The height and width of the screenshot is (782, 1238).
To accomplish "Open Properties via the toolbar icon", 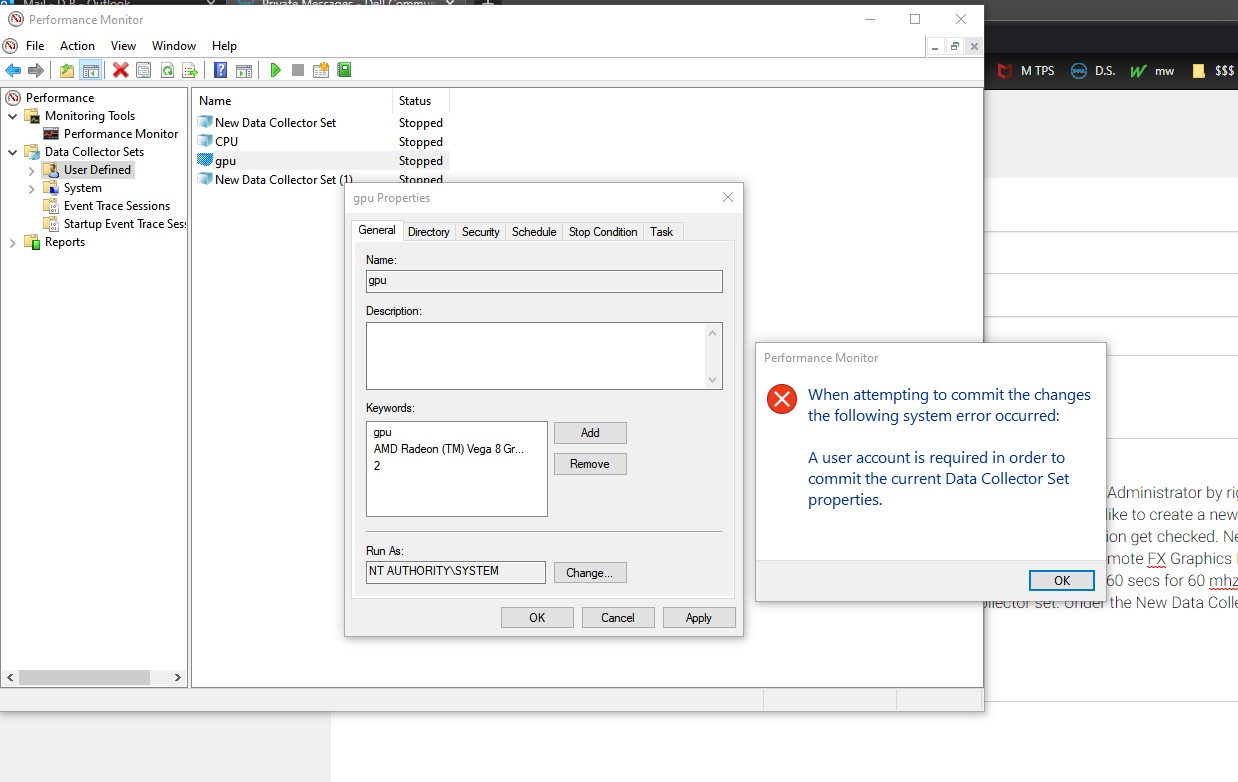I will (x=144, y=70).
